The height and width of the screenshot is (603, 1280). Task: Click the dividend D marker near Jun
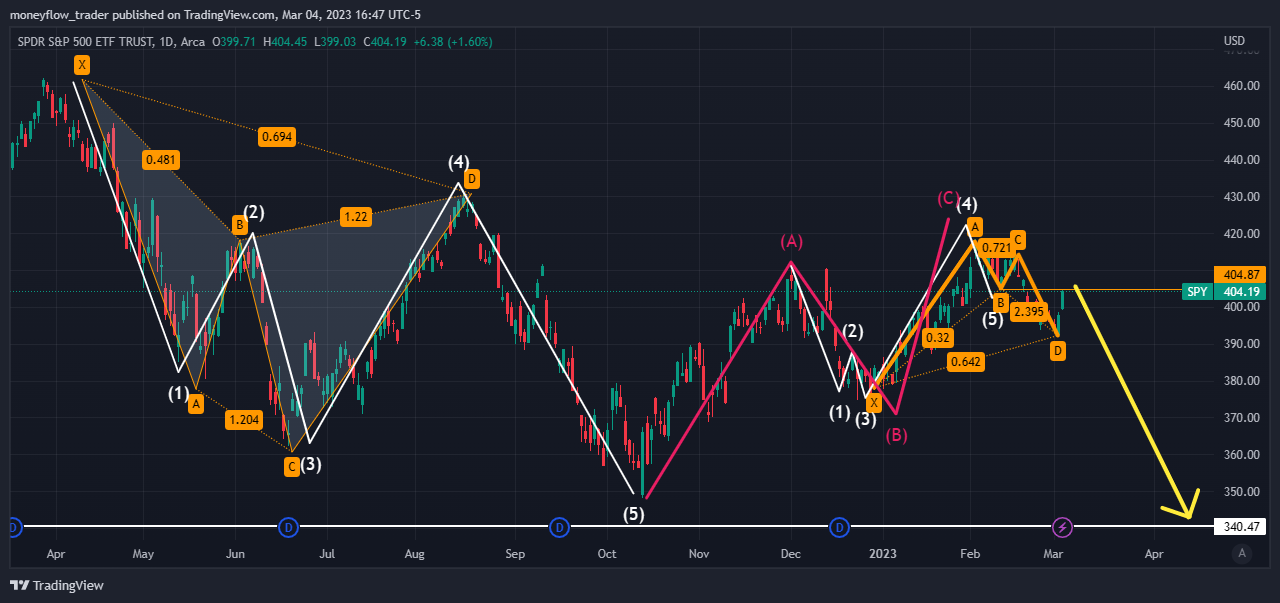pos(288,526)
